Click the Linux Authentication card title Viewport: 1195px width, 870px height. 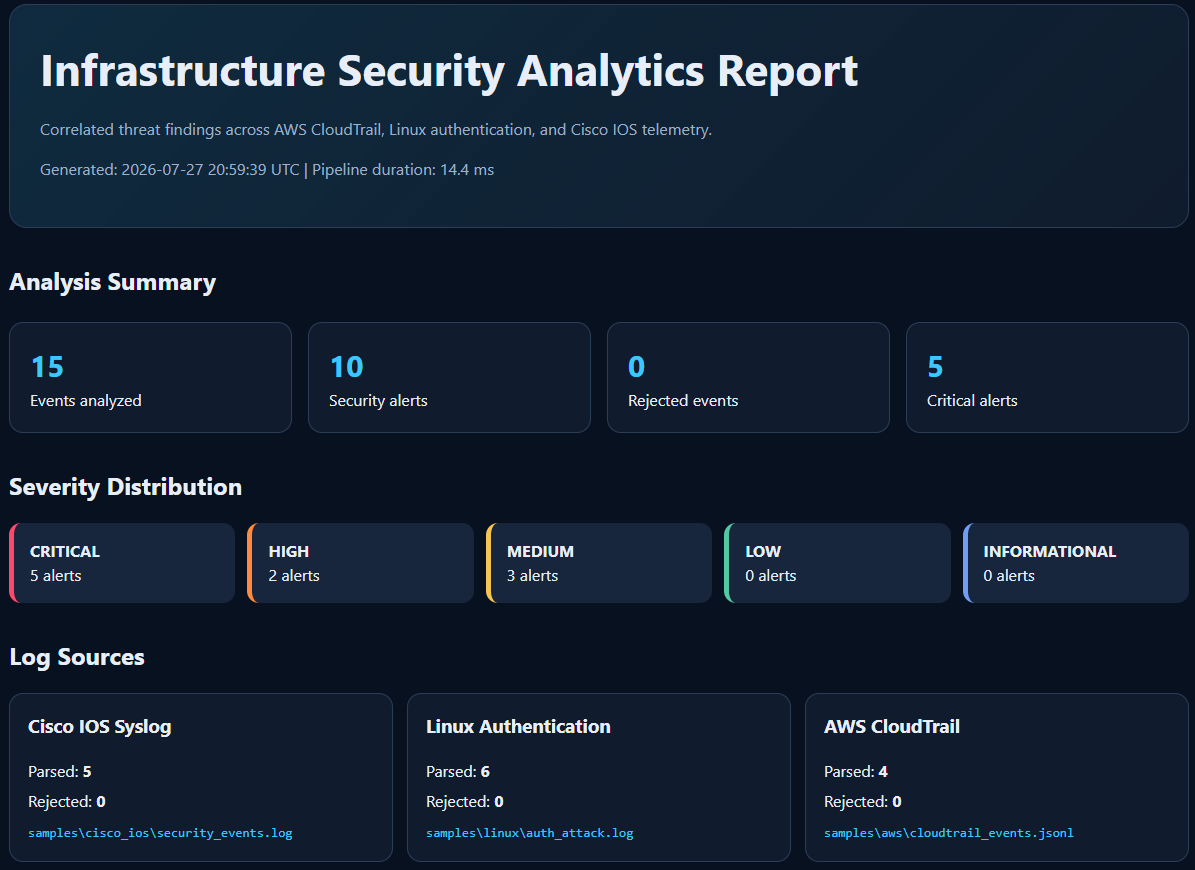518,727
